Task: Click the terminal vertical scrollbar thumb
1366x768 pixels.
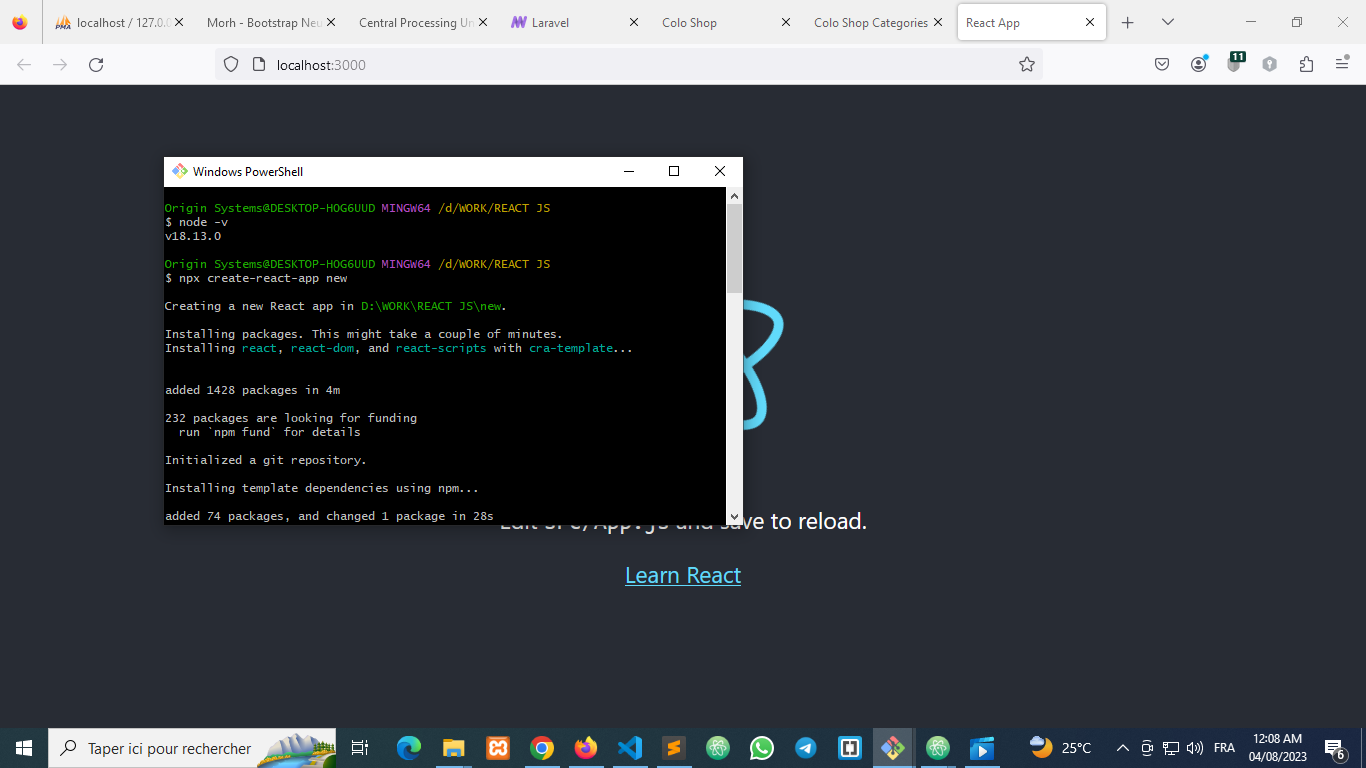Action: click(x=734, y=248)
